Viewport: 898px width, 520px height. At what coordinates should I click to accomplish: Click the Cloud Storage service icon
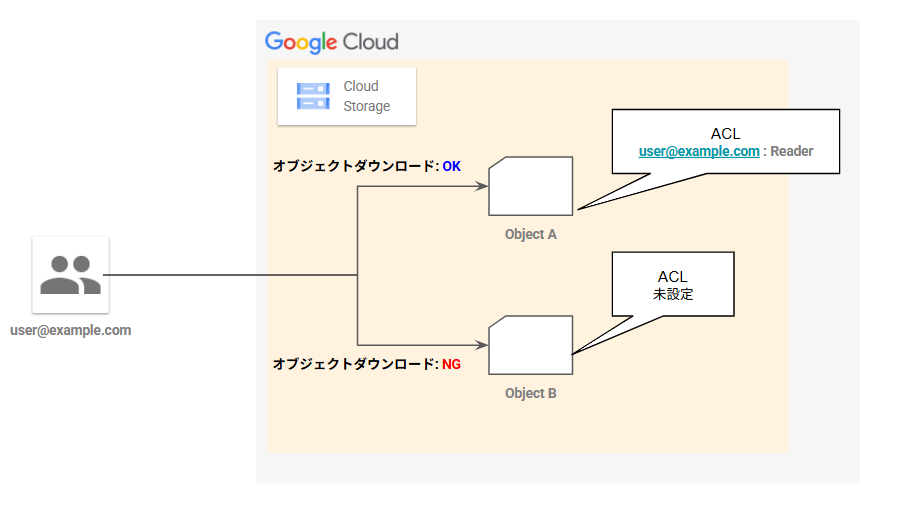313,96
